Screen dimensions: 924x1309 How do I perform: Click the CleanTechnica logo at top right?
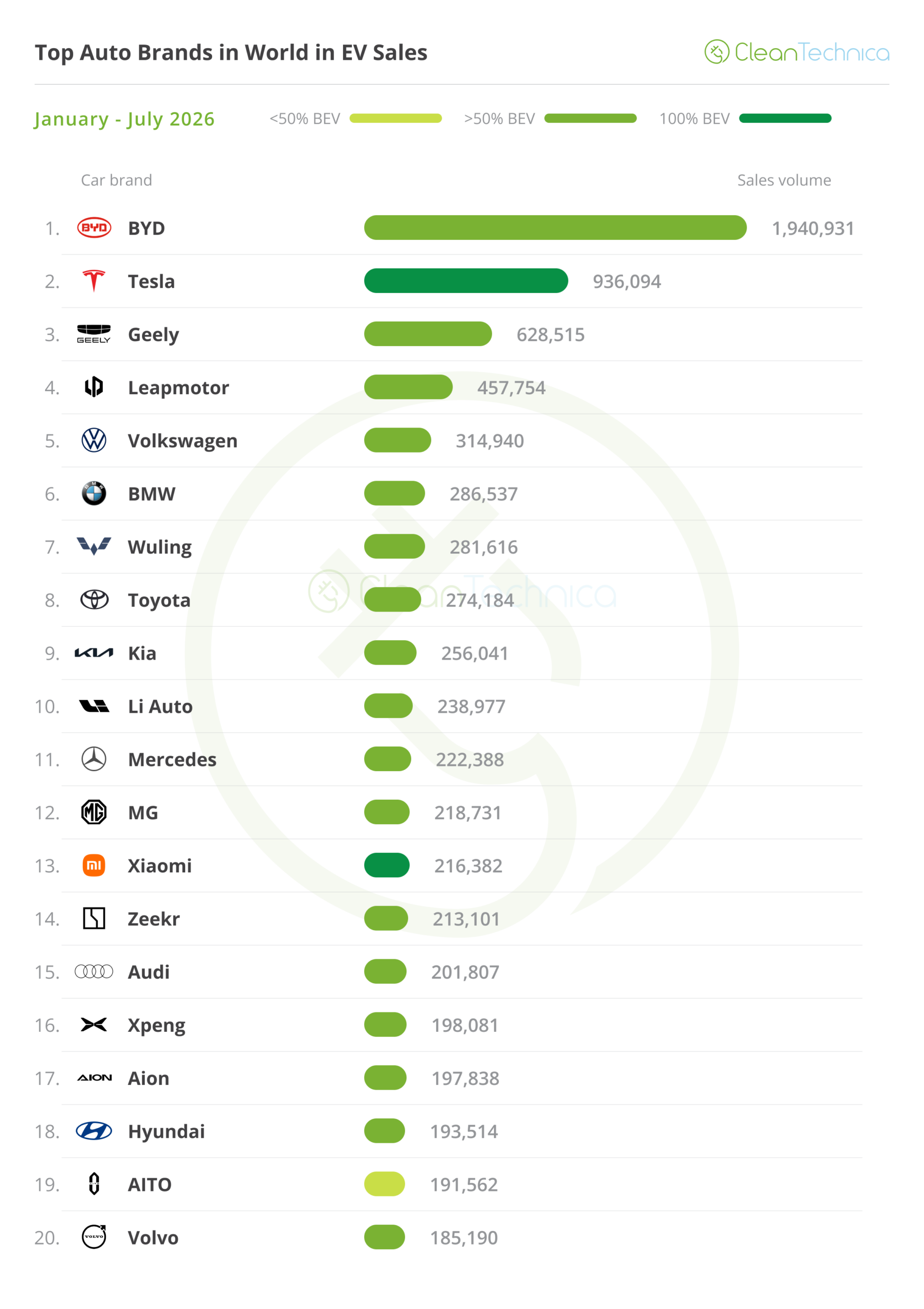[x=796, y=52]
